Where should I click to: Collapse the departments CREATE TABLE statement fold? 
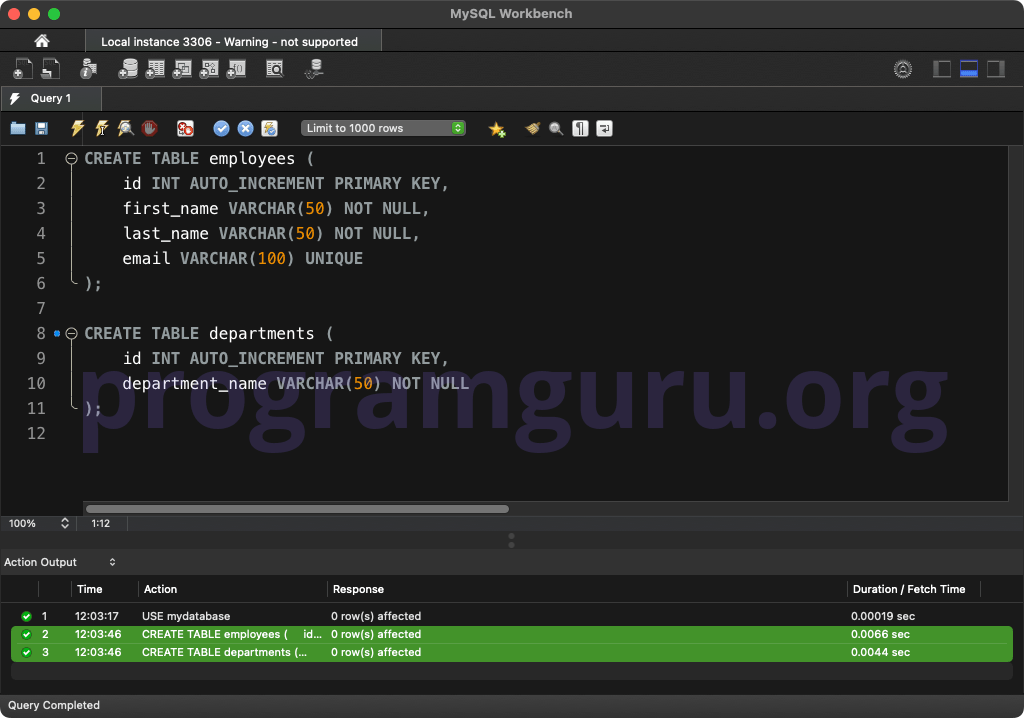point(70,333)
